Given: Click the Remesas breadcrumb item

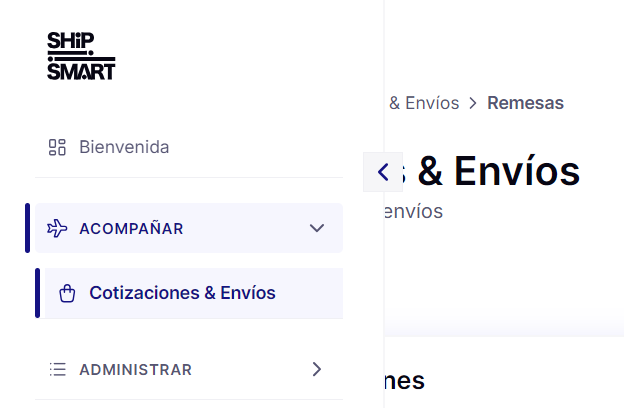Looking at the screenshot, I should pos(526,103).
